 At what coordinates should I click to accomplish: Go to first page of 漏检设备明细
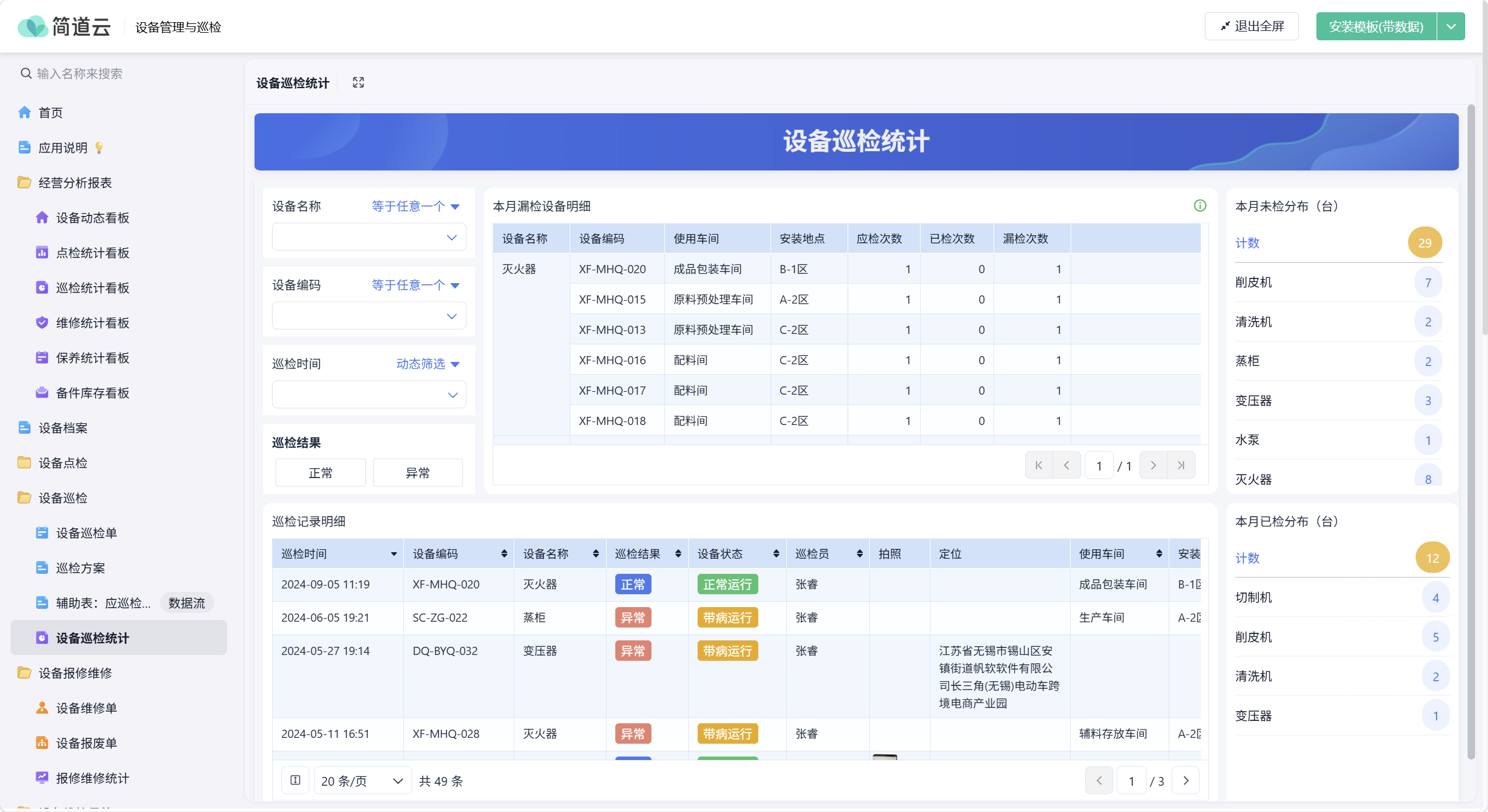[1039, 465]
